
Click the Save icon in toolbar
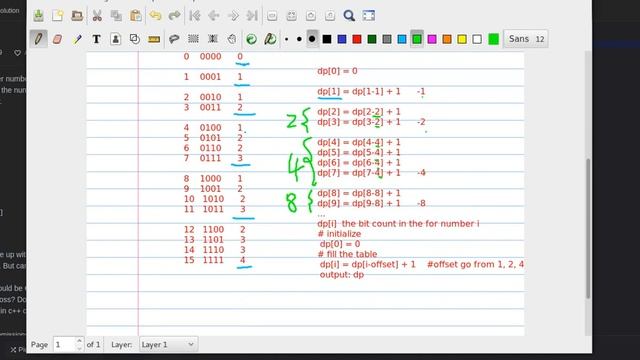(x=38, y=16)
